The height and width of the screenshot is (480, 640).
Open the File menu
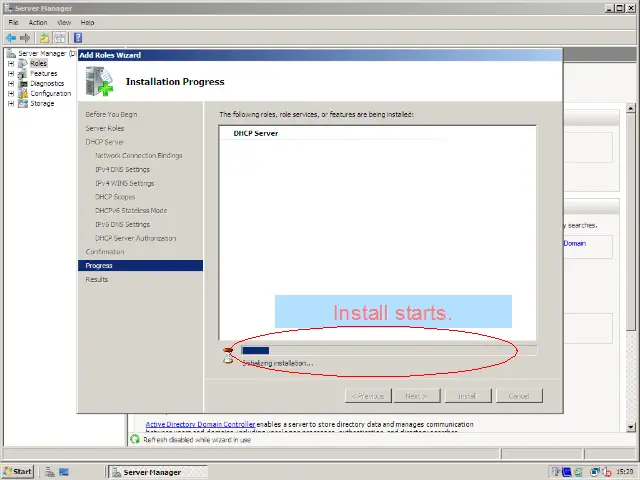(x=13, y=22)
